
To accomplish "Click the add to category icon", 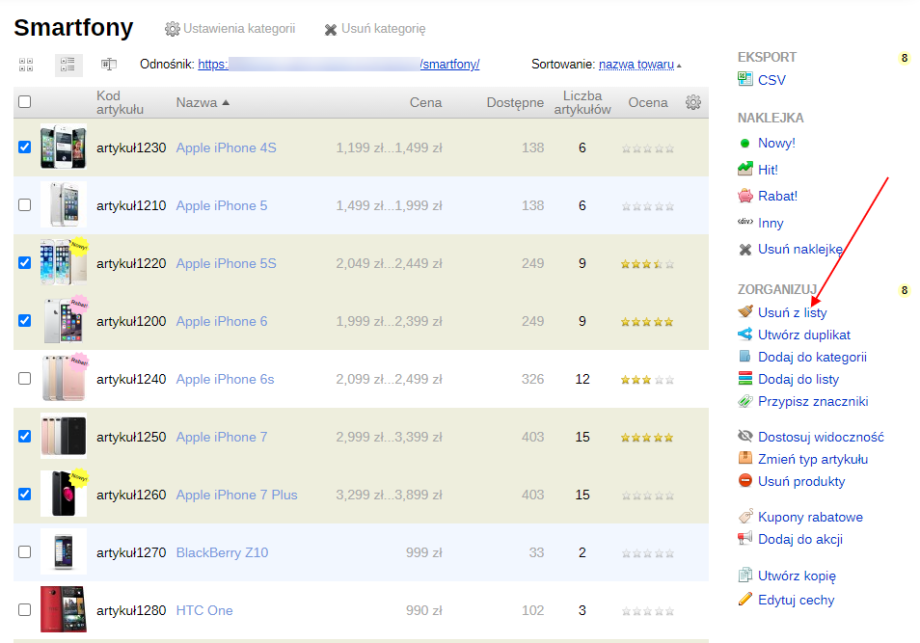I will (745, 356).
